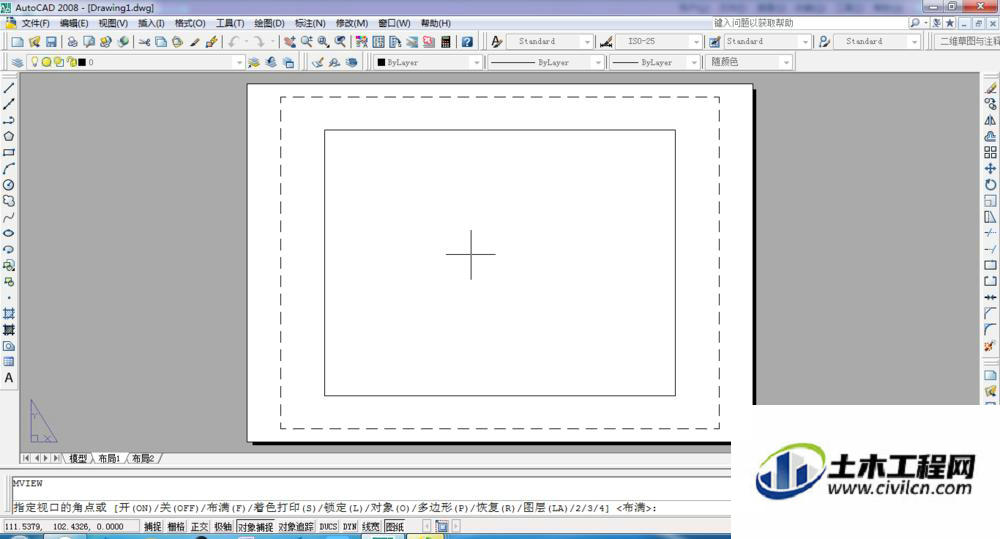Open the 编辑(E) menu
This screenshot has height=539, width=1000.
tap(74, 23)
